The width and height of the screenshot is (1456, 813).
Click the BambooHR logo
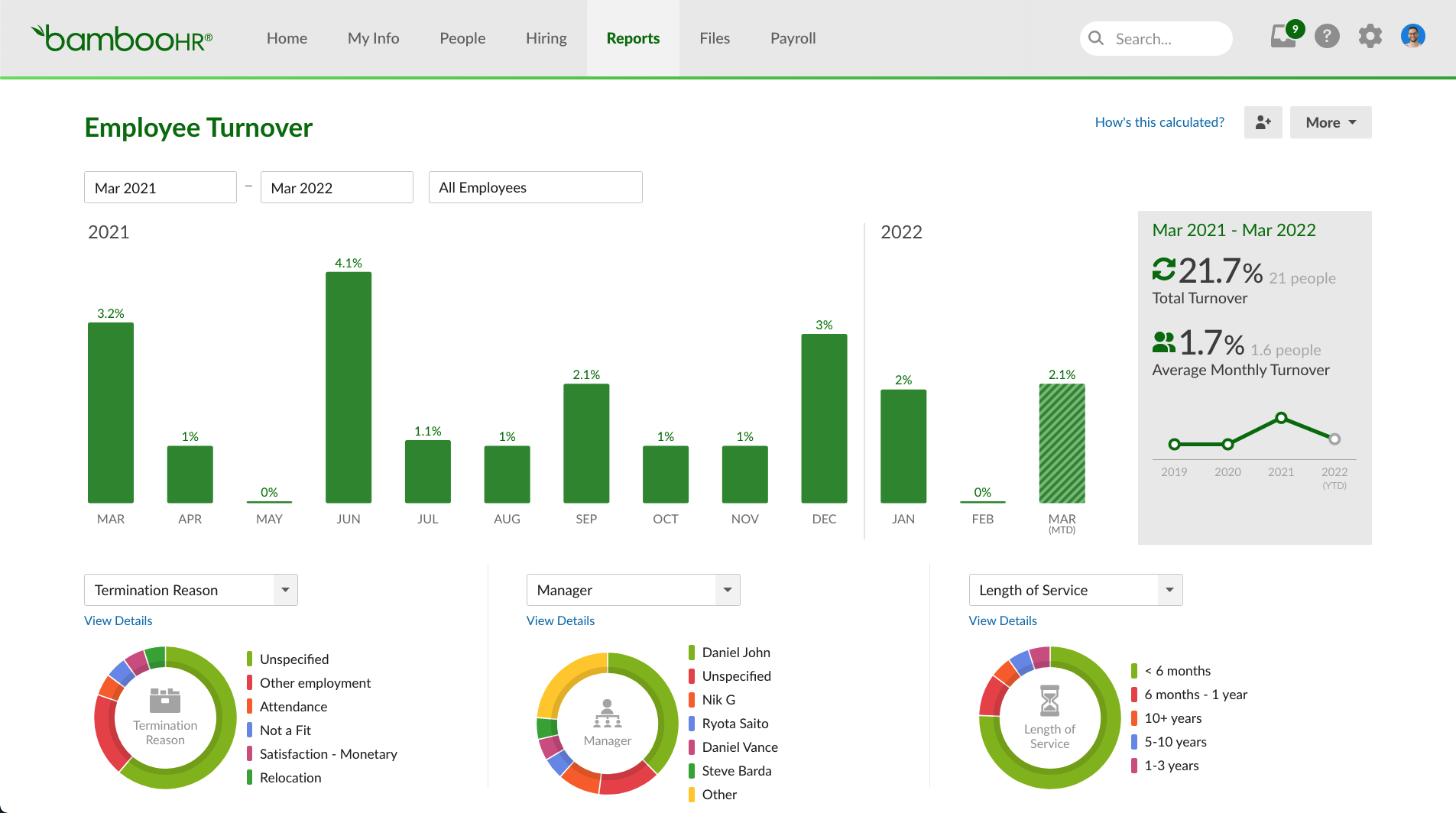coord(122,38)
